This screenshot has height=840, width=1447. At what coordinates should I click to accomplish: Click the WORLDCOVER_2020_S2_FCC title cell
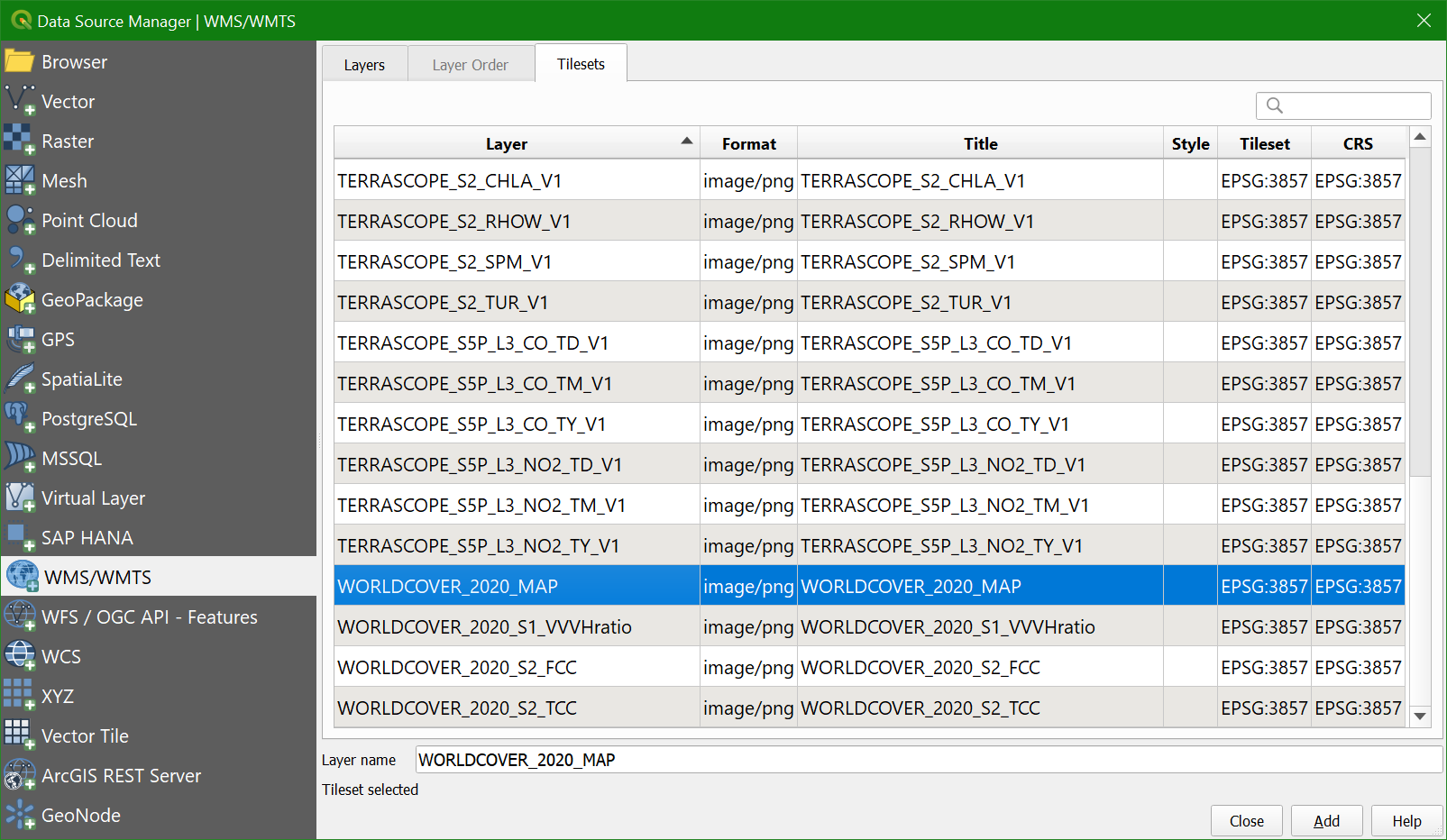tap(980, 667)
